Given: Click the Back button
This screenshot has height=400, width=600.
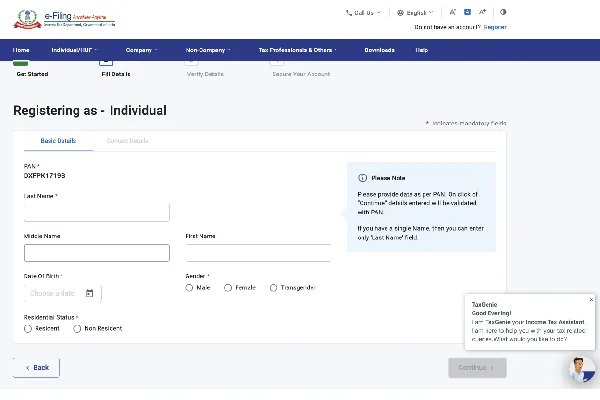Looking at the screenshot, I should point(36,367).
